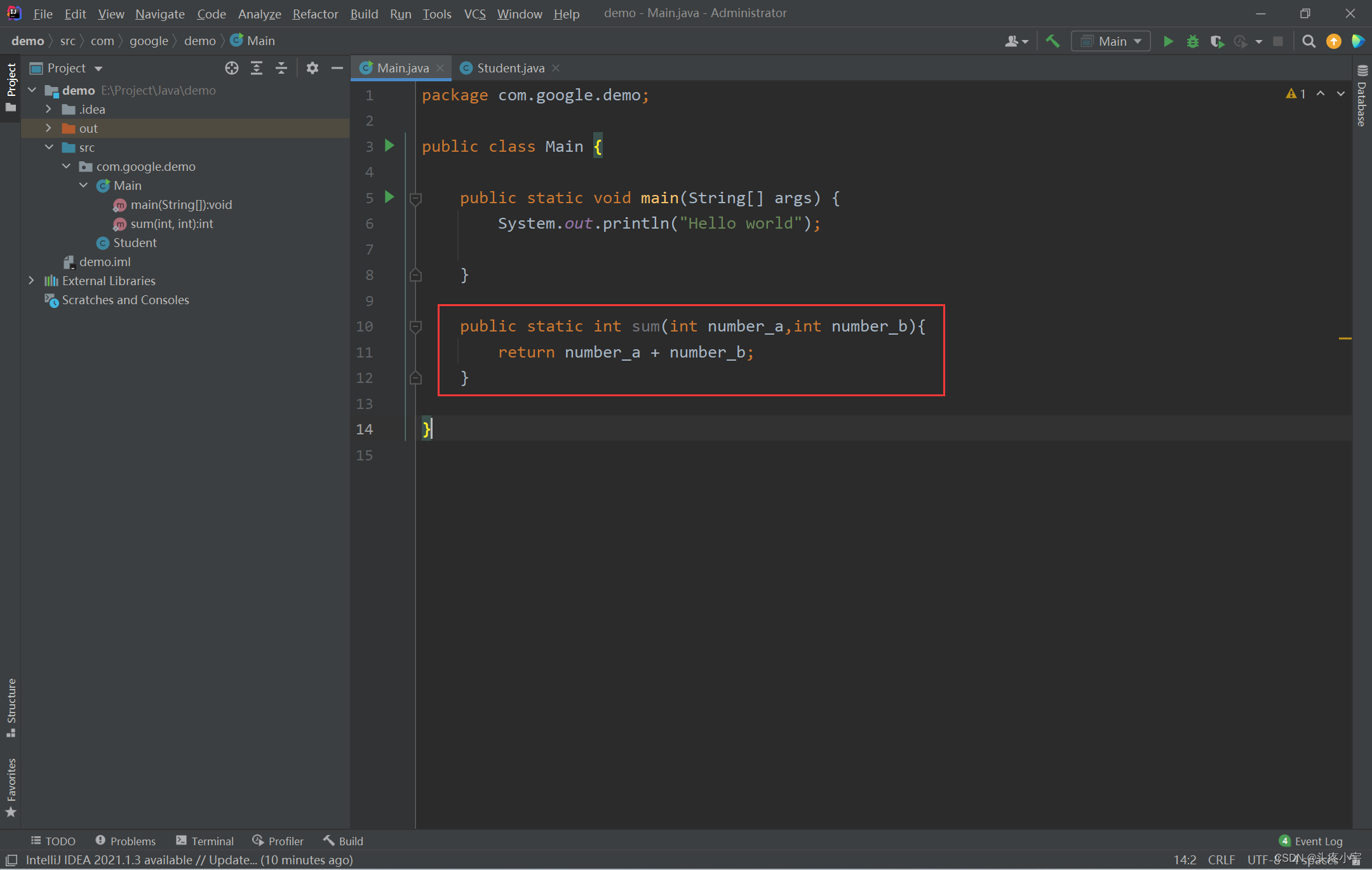Run Main with green play button

coord(1167,41)
